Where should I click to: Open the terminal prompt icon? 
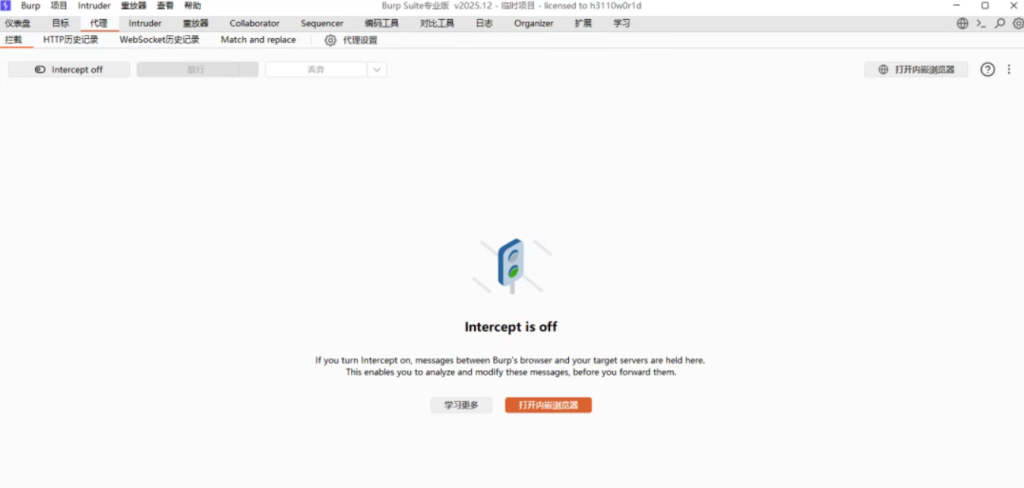point(981,24)
